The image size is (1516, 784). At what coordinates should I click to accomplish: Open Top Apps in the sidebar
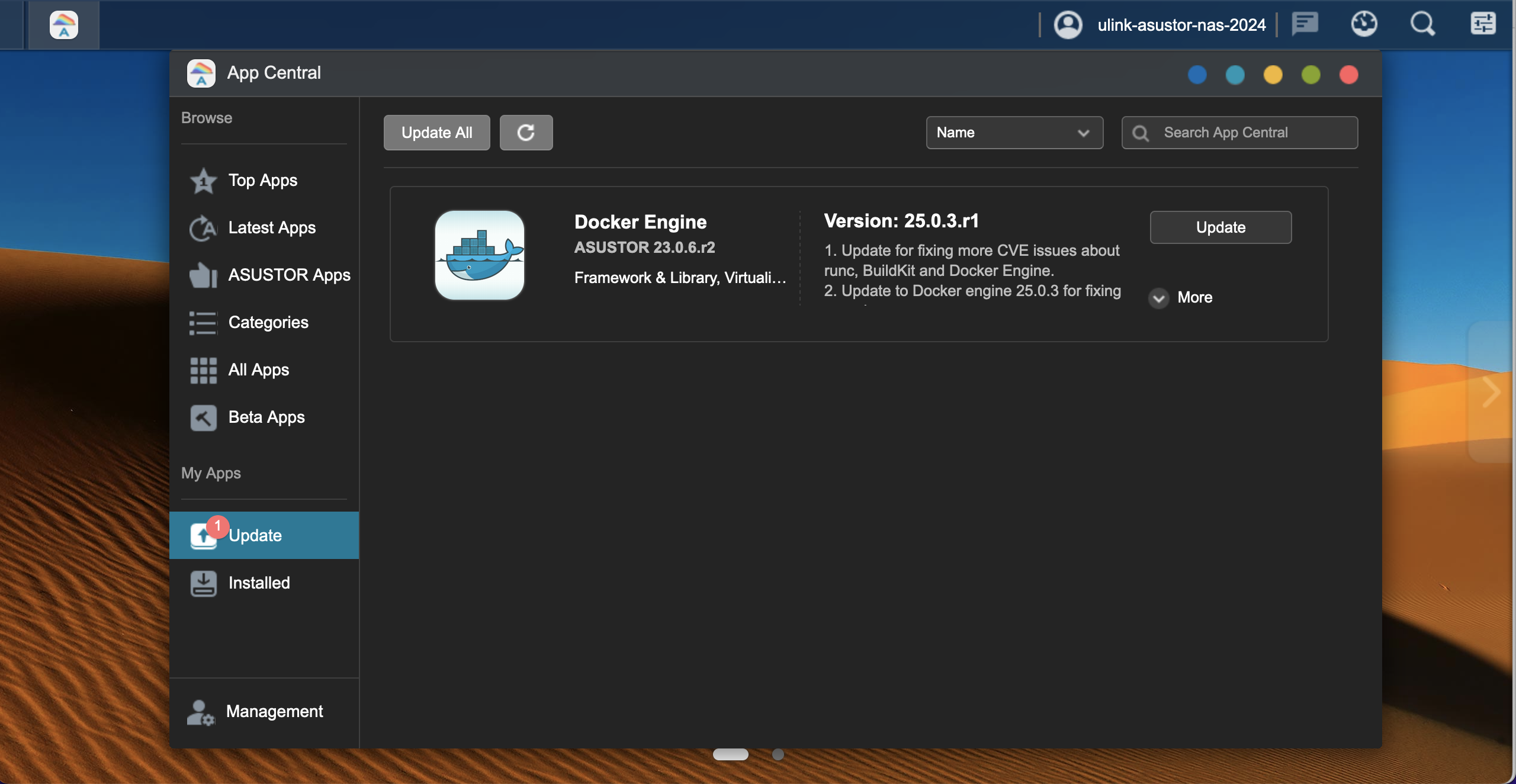(x=262, y=180)
